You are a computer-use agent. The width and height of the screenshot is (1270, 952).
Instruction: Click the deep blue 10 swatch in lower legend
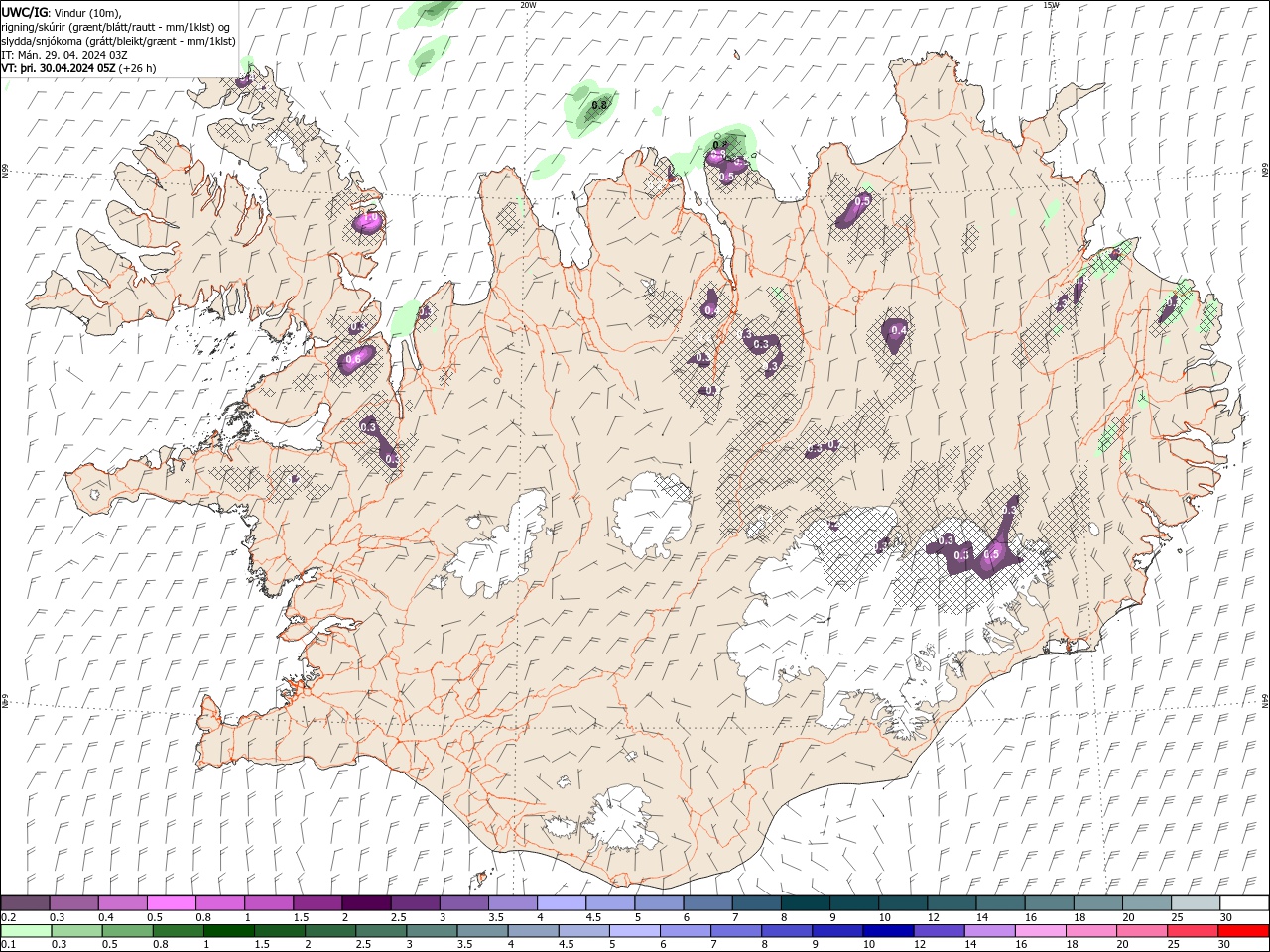click(887, 931)
